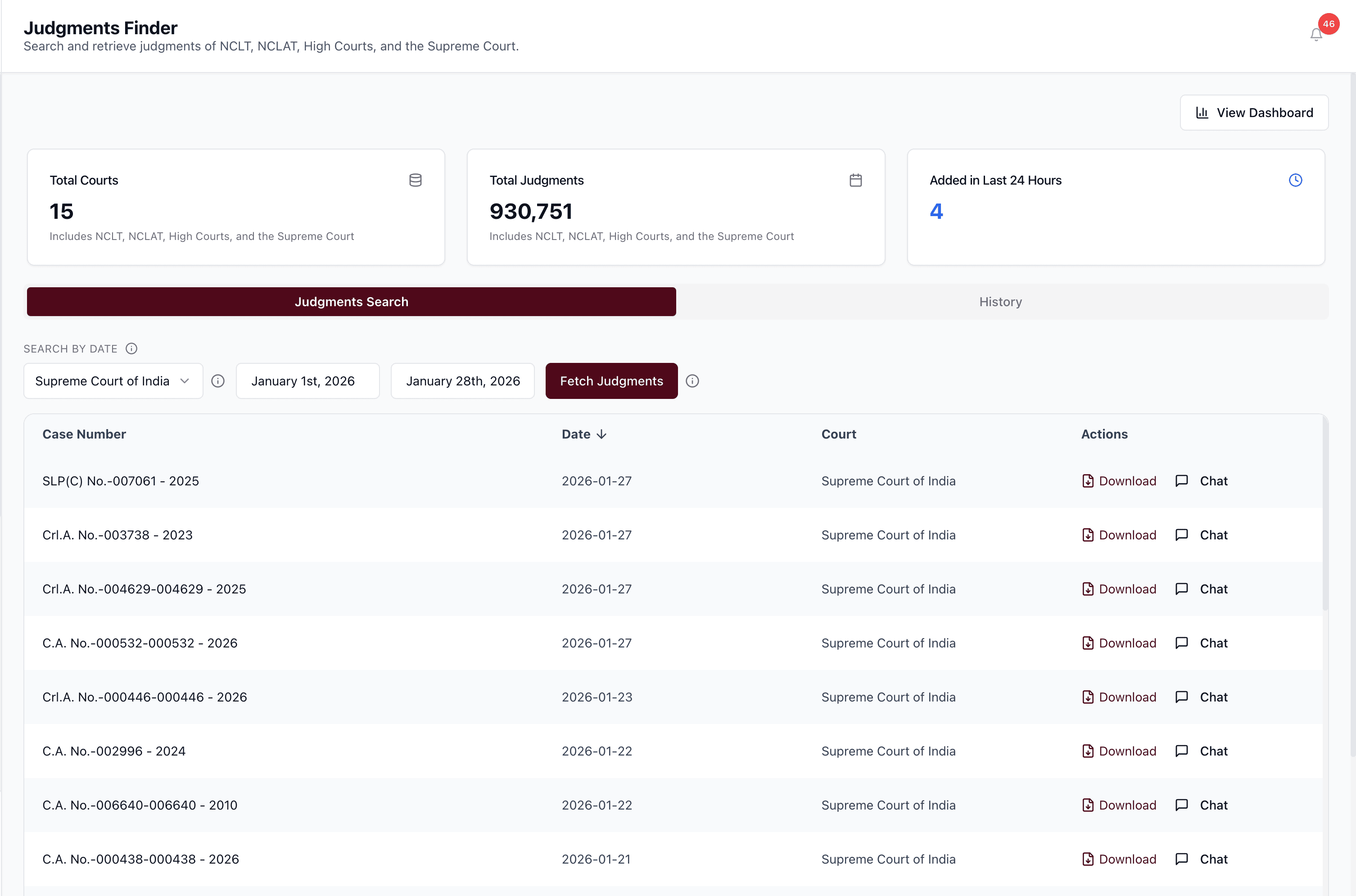Click the database icon in Total Courts

[415, 180]
